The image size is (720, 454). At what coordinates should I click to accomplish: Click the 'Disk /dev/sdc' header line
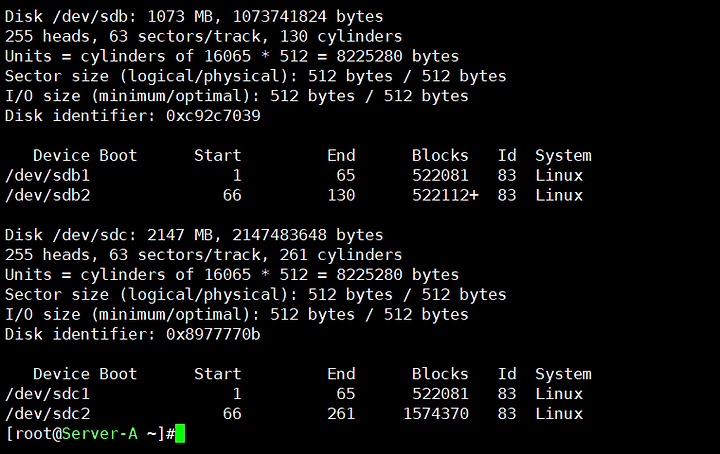pos(194,235)
